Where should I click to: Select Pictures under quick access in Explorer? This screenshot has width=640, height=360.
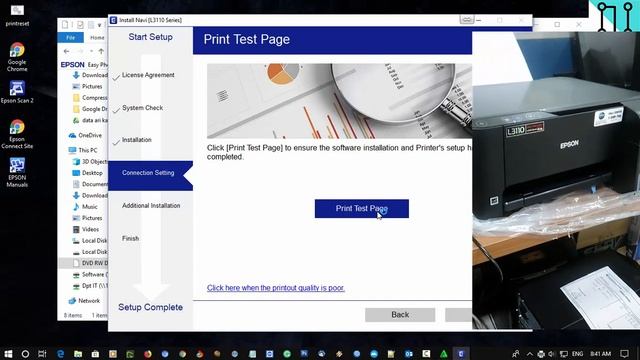[87, 87]
